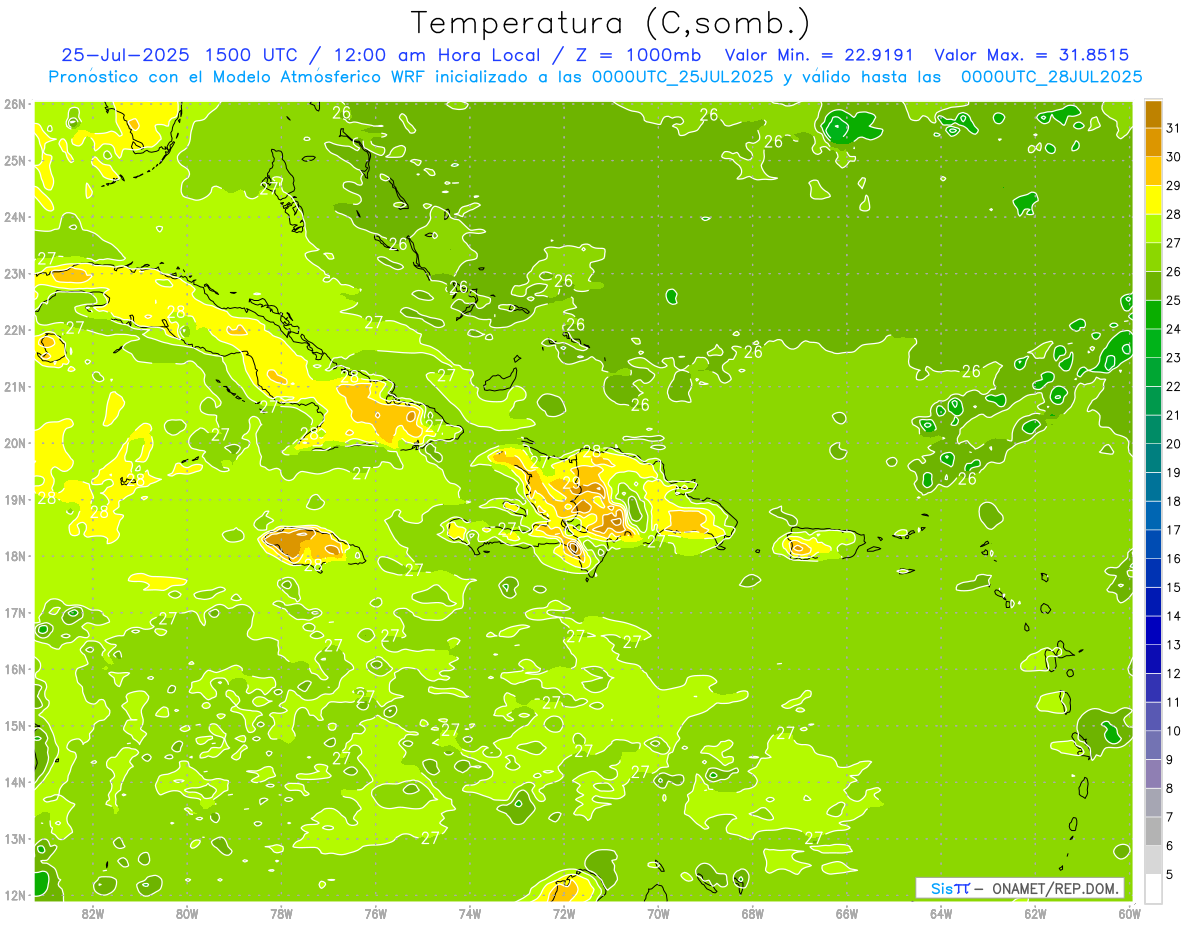Click "Pronóstico con el Modelo Atmósferico WRF" text
Screen dimensions: 1200x927
click(239, 76)
